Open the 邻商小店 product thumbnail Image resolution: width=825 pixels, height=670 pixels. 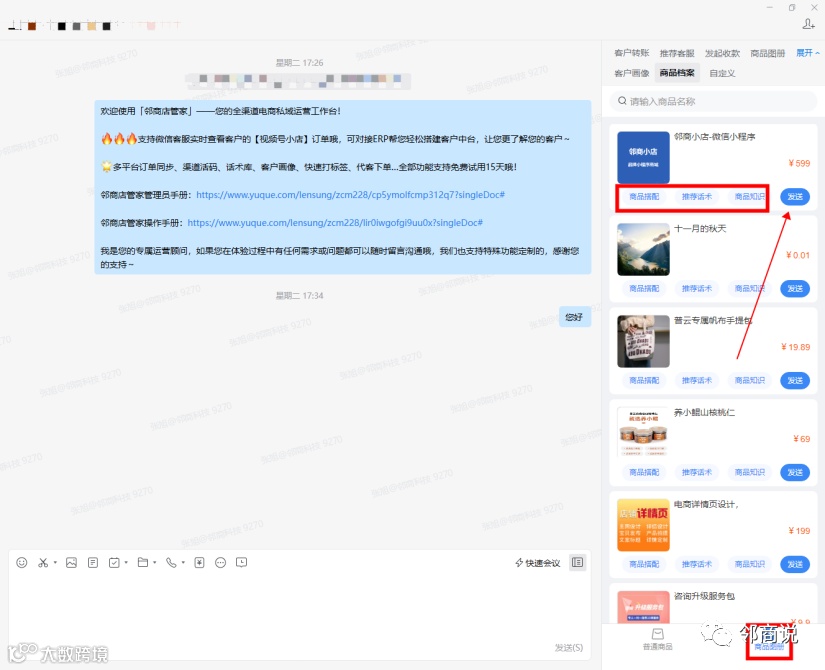[643, 157]
